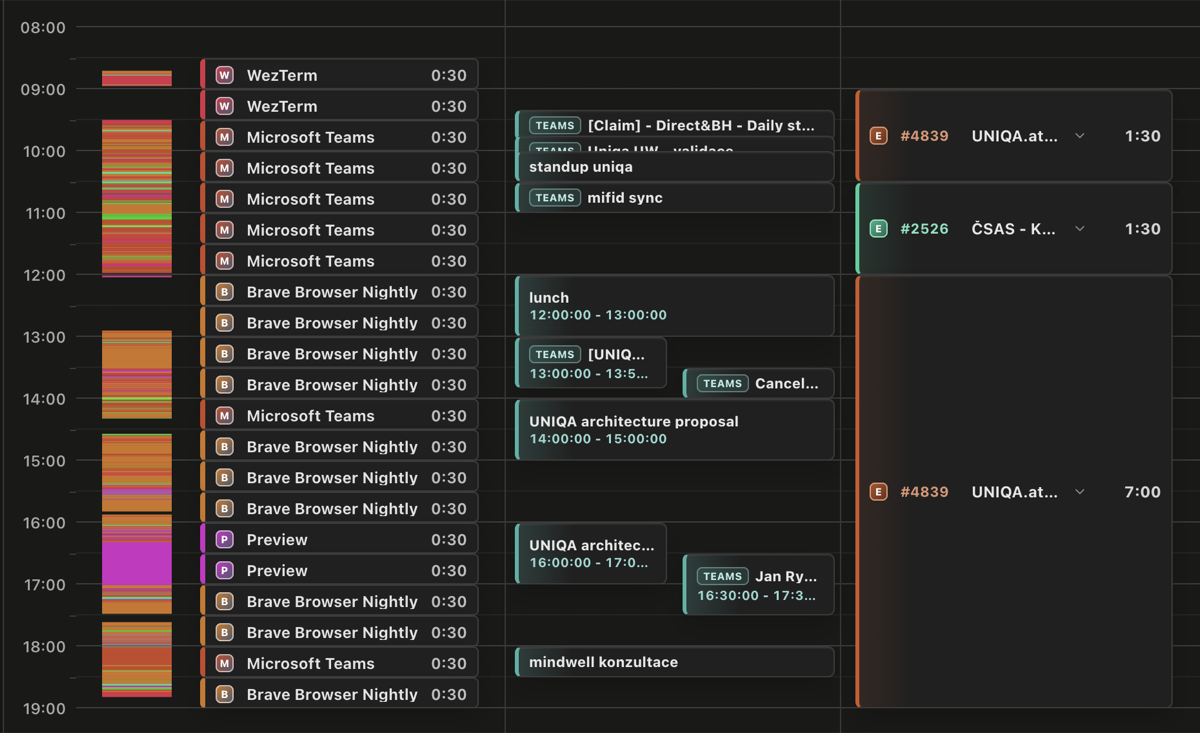The height and width of the screenshot is (733, 1200).
Task: Click the P icon of the first Preview row
Action: click(x=225, y=540)
